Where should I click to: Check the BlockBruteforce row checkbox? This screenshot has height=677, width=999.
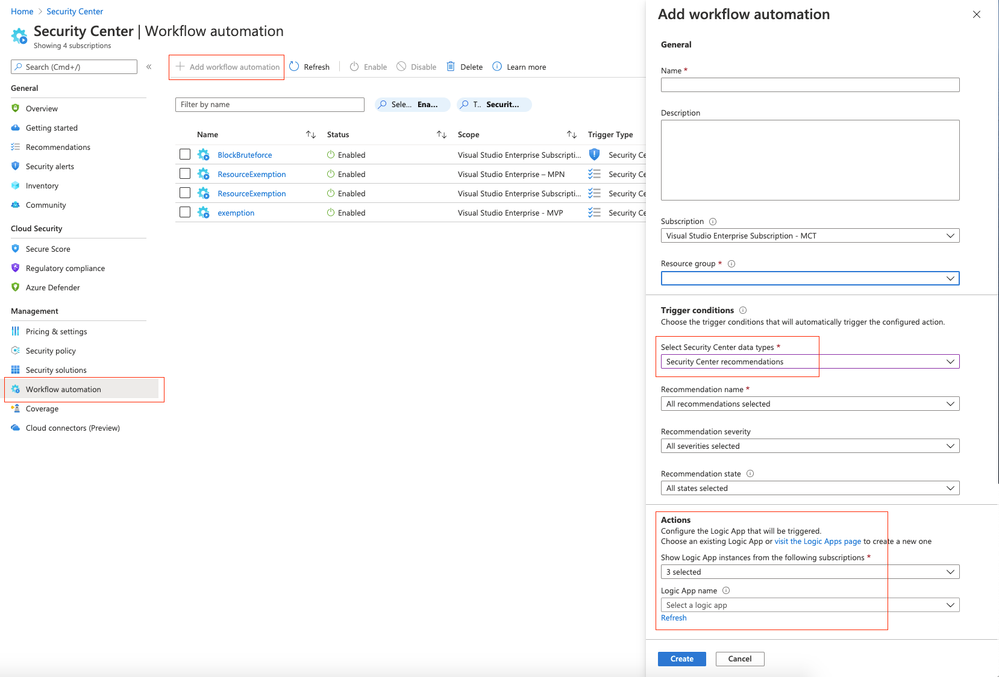tap(185, 154)
